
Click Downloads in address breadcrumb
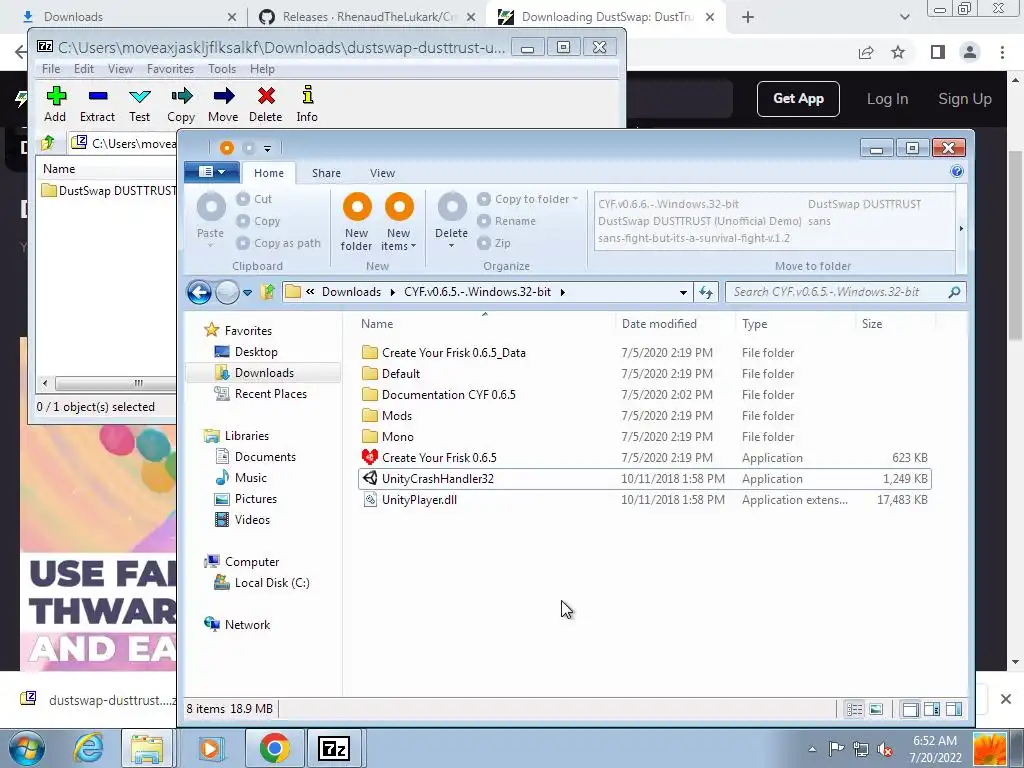pyautogui.click(x=351, y=292)
